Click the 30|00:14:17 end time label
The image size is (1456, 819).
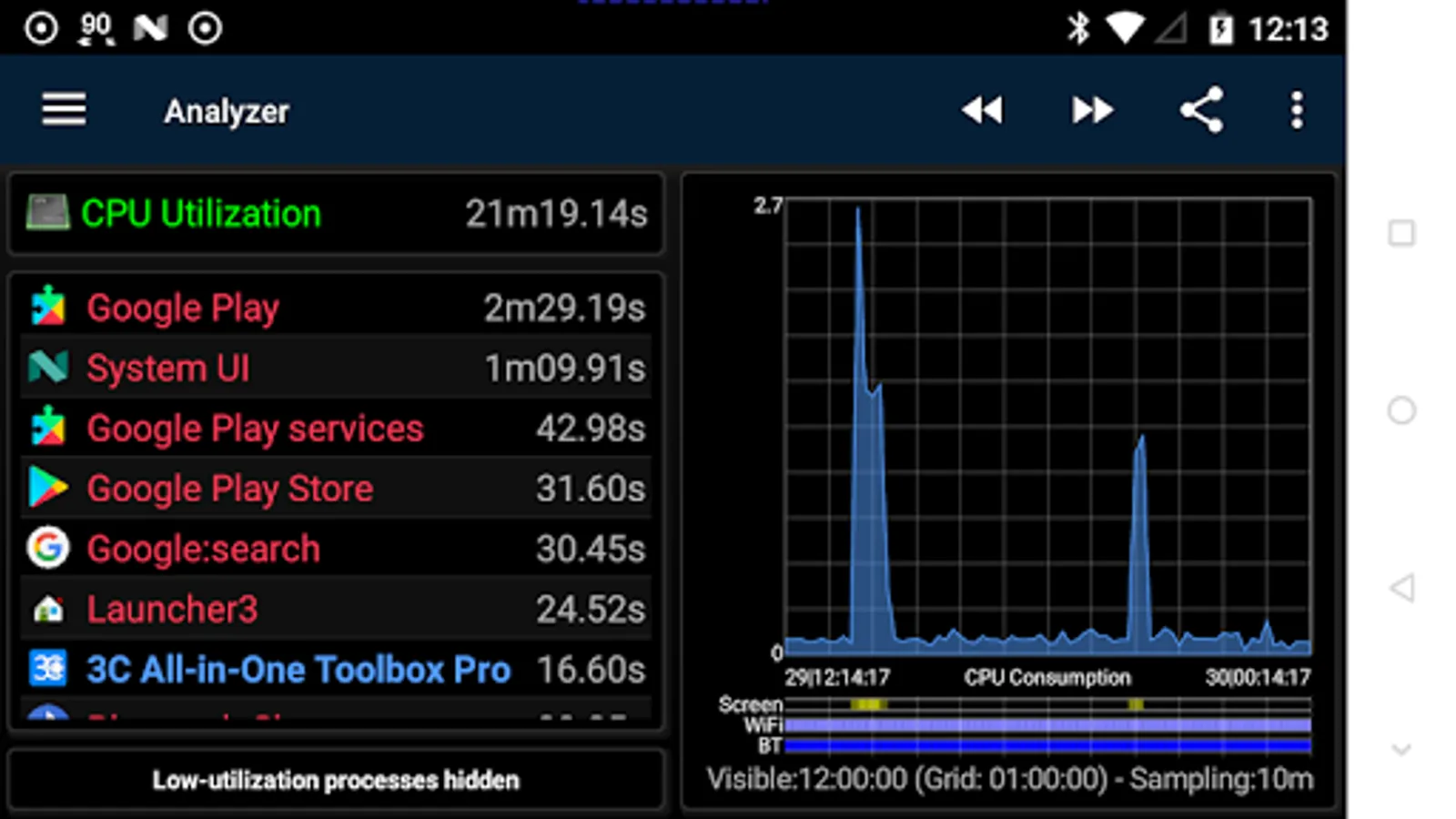(1258, 677)
